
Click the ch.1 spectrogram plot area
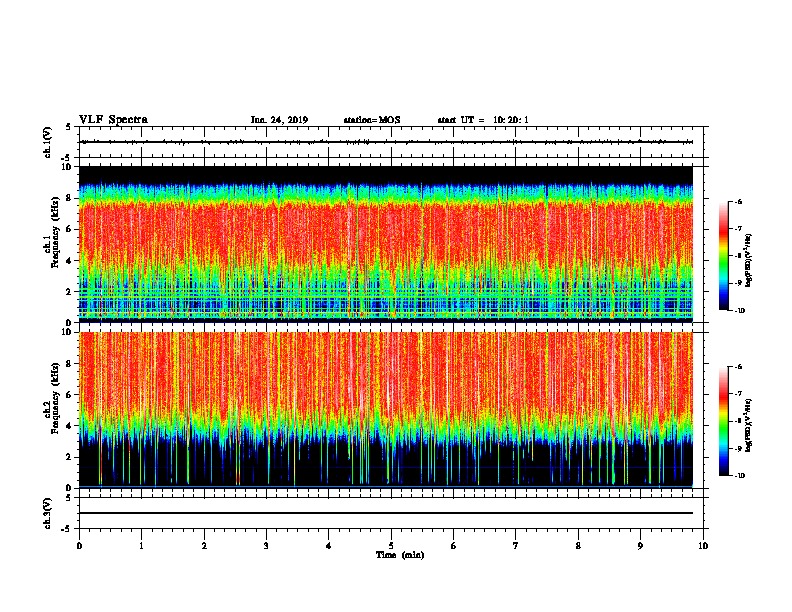click(x=386, y=244)
